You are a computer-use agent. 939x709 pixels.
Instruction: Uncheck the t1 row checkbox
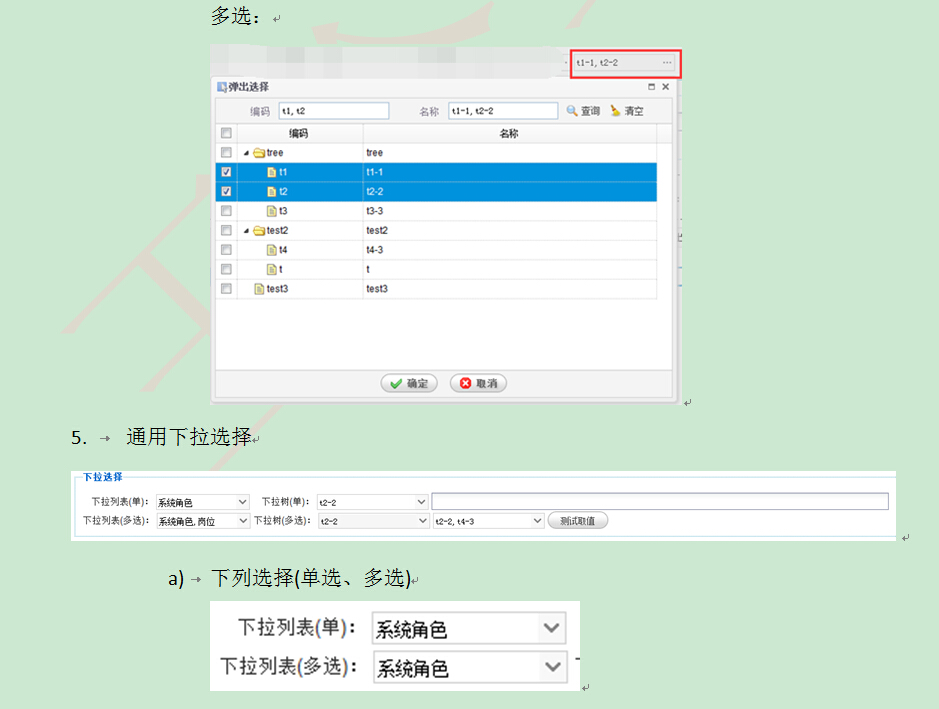click(226, 172)
